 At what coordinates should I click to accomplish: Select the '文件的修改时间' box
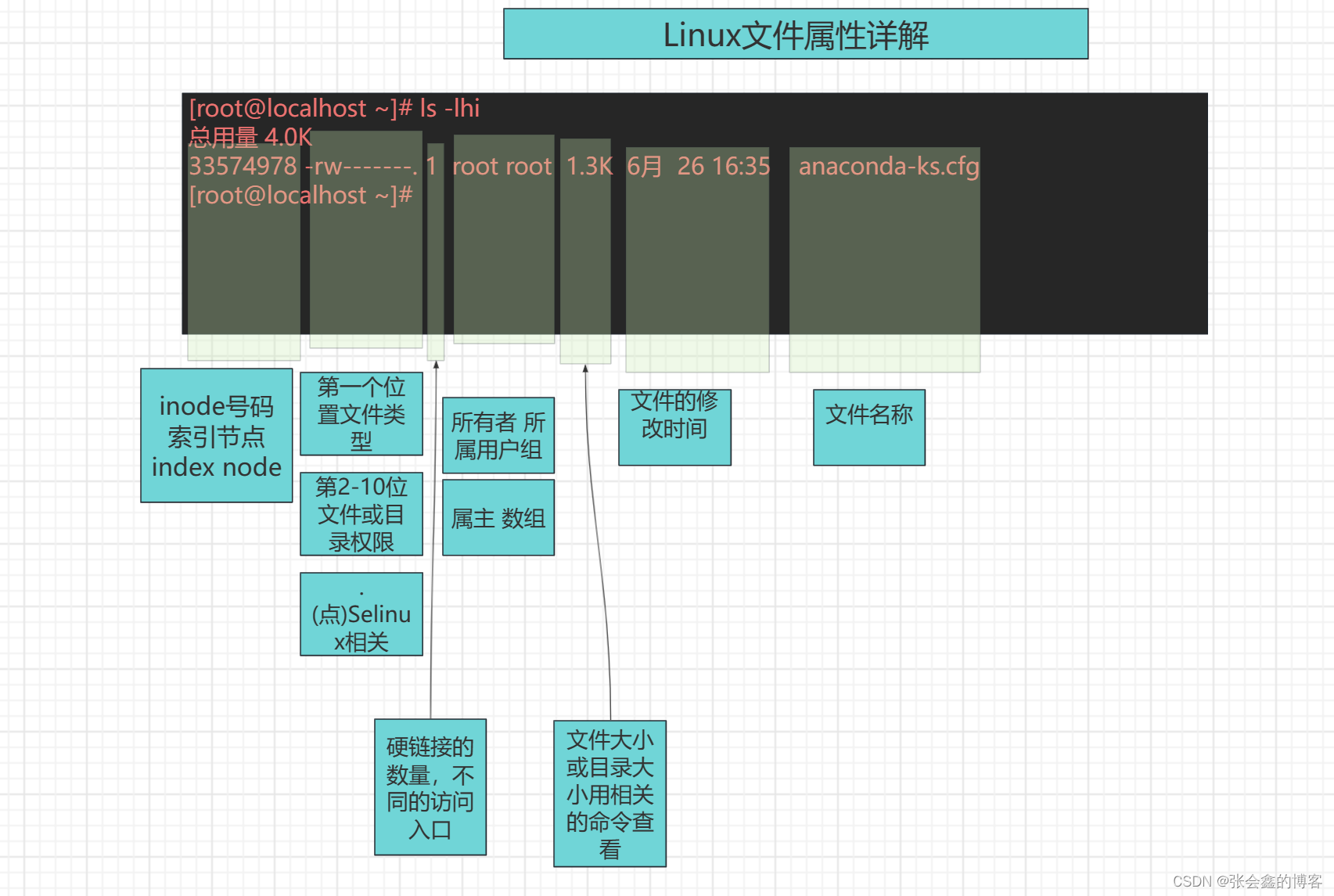tap(674, 427)
